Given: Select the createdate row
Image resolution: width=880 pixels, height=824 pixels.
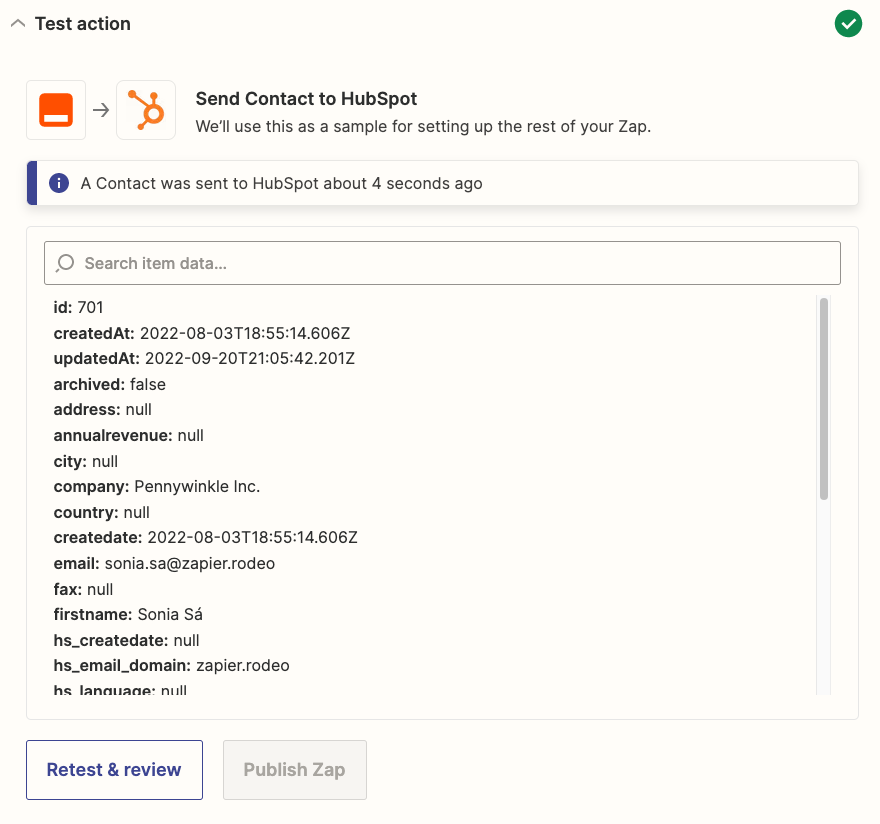Looking at the screenshot, I should [x=205, y=538].
